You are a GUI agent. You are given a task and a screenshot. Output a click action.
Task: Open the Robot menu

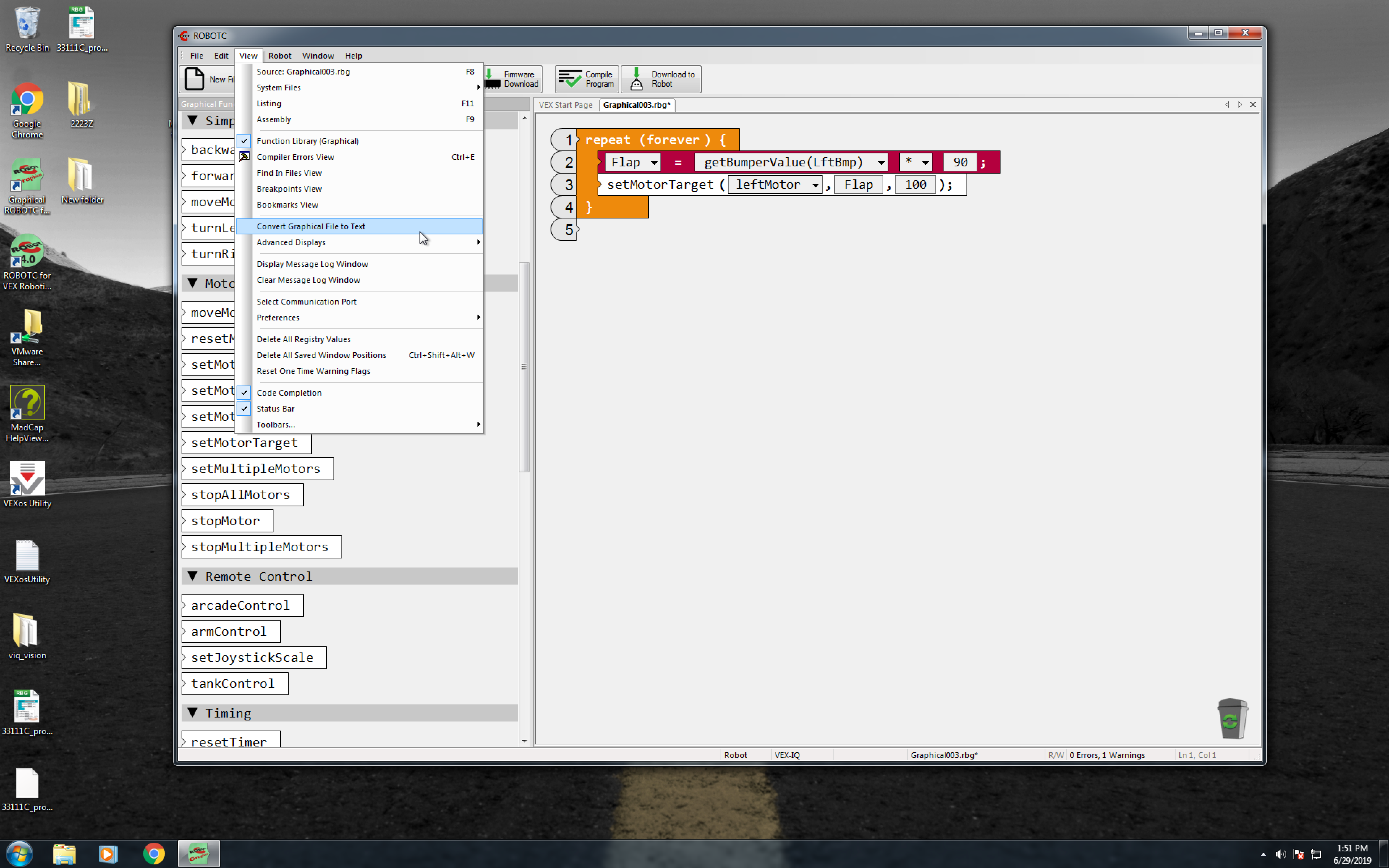click(x=280, y=56)
